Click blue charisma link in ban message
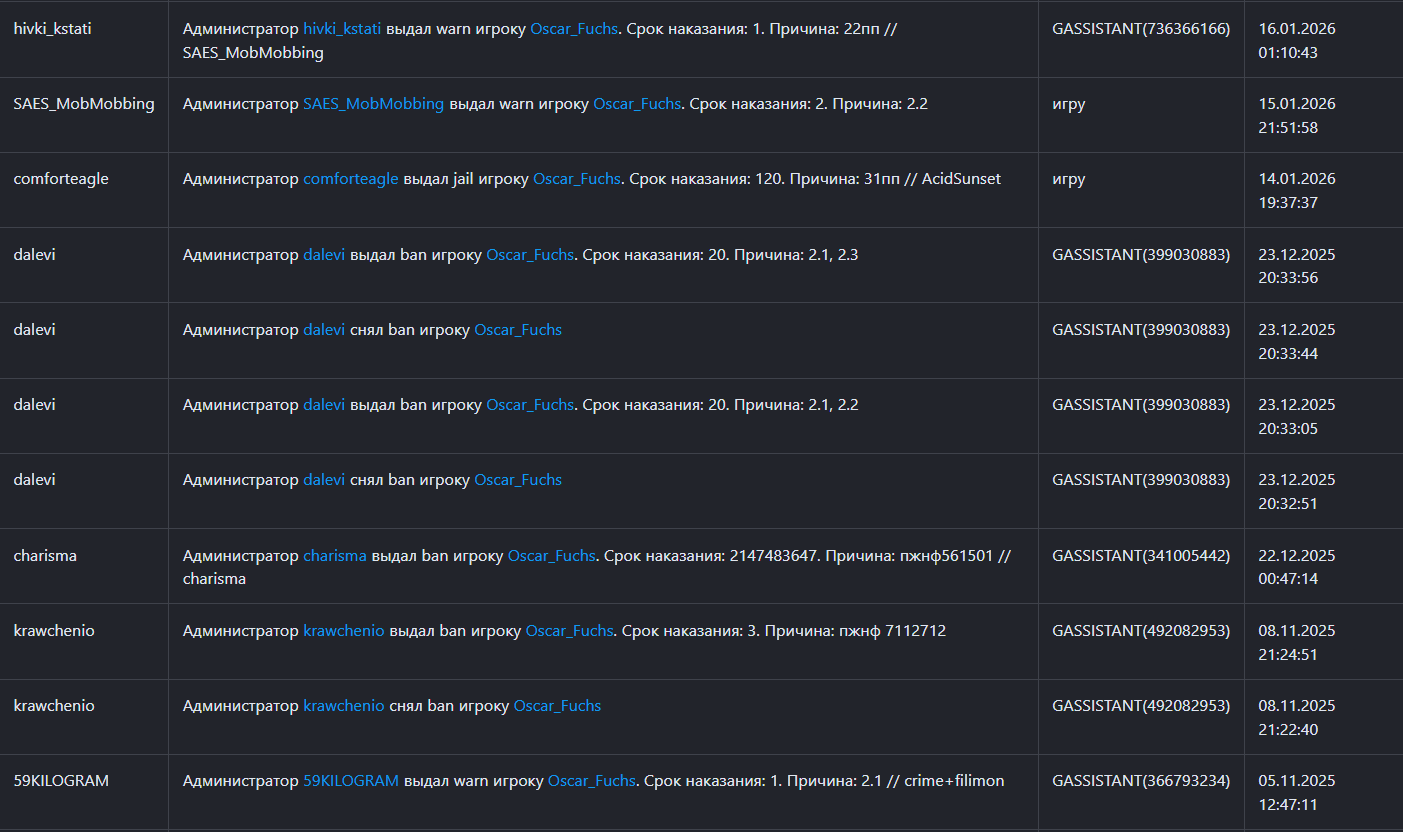This screenshot has height=832, width=1403. click(335, 555)
